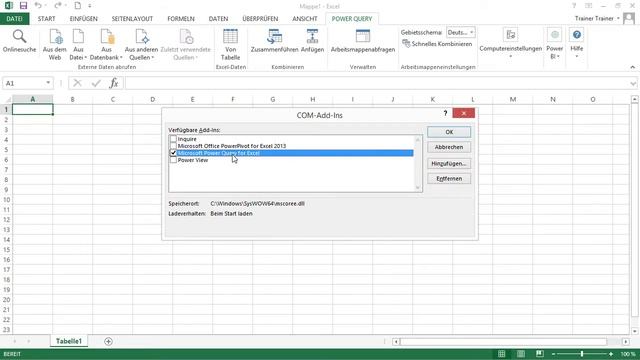The image size is (640, 360).
Task: Switch to the START tab
Action: 47,19
